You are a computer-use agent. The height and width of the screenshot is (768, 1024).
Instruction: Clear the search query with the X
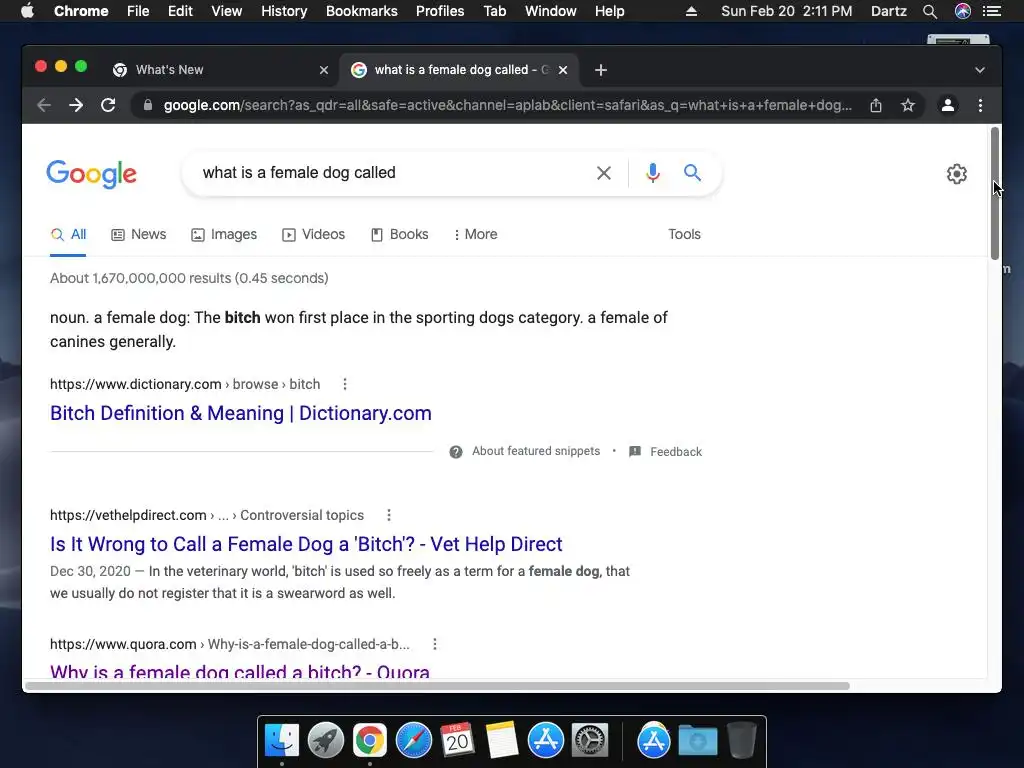[x=604, y=173]
